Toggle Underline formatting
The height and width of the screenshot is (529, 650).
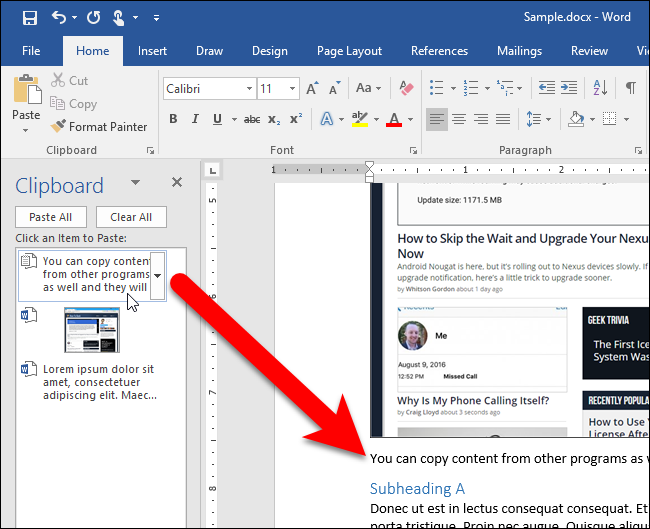point(217,119)
